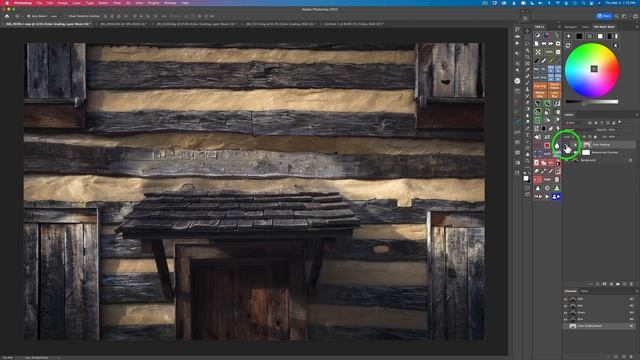Open the Plugins menu
Image resolution: width=640 pixels, height=360 pixels.
coord(153,3)
